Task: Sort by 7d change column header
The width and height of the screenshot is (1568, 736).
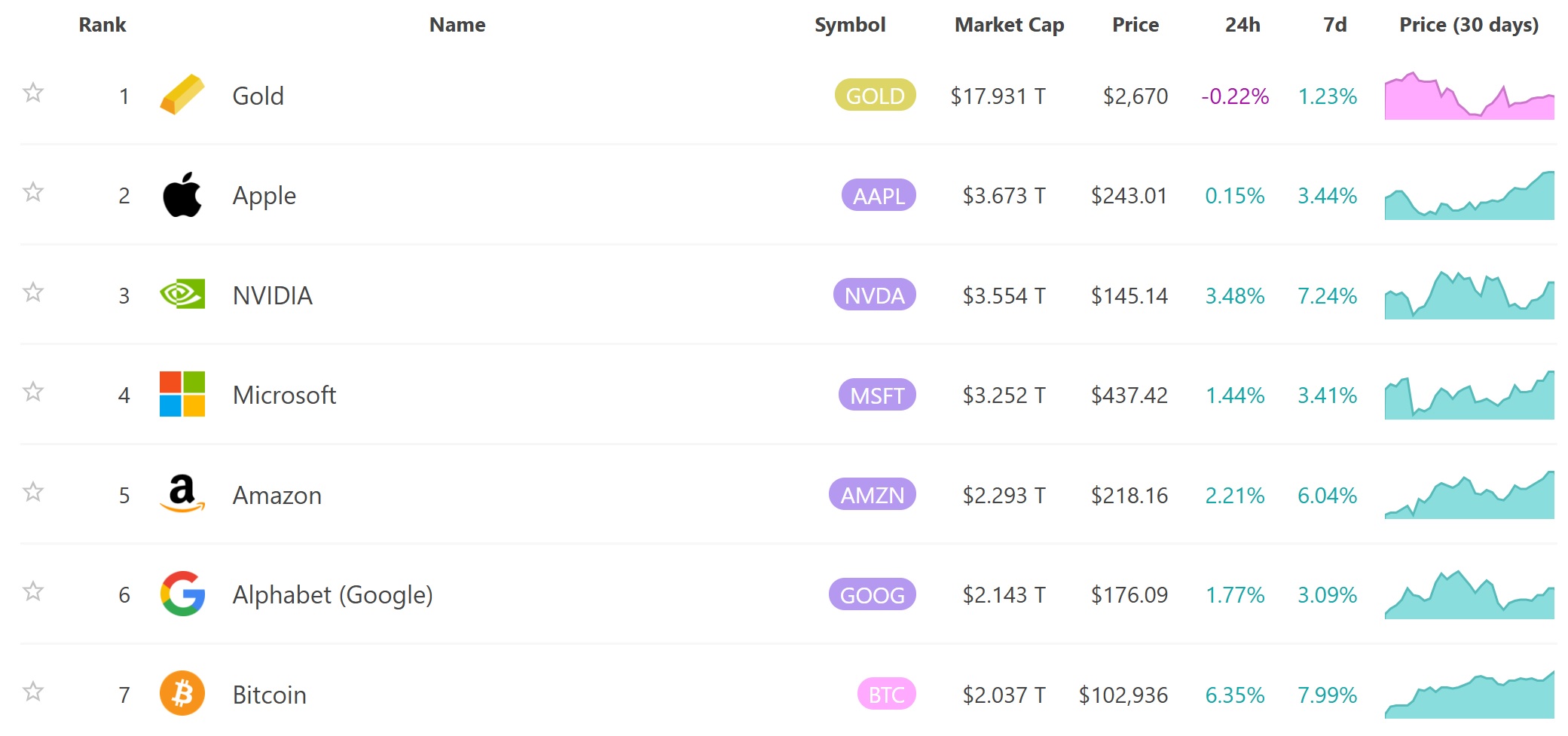Action: tap(1335, 25)
